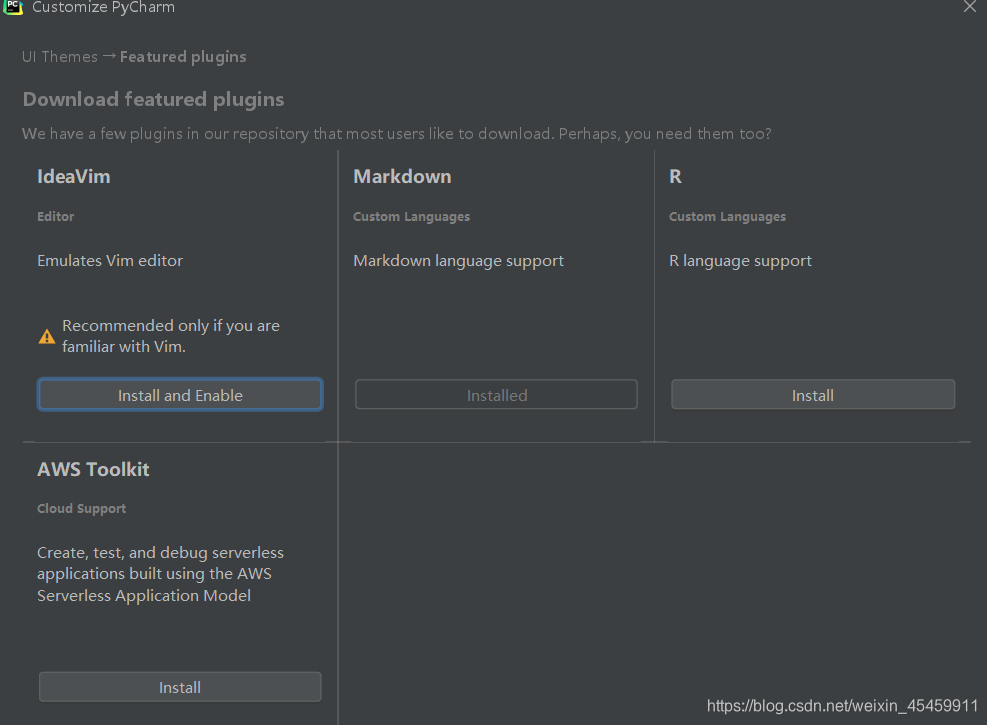Screen dimensions: 987x725
Task: Click the 'Customize PyCharm' window title
Action: [103, 8]
